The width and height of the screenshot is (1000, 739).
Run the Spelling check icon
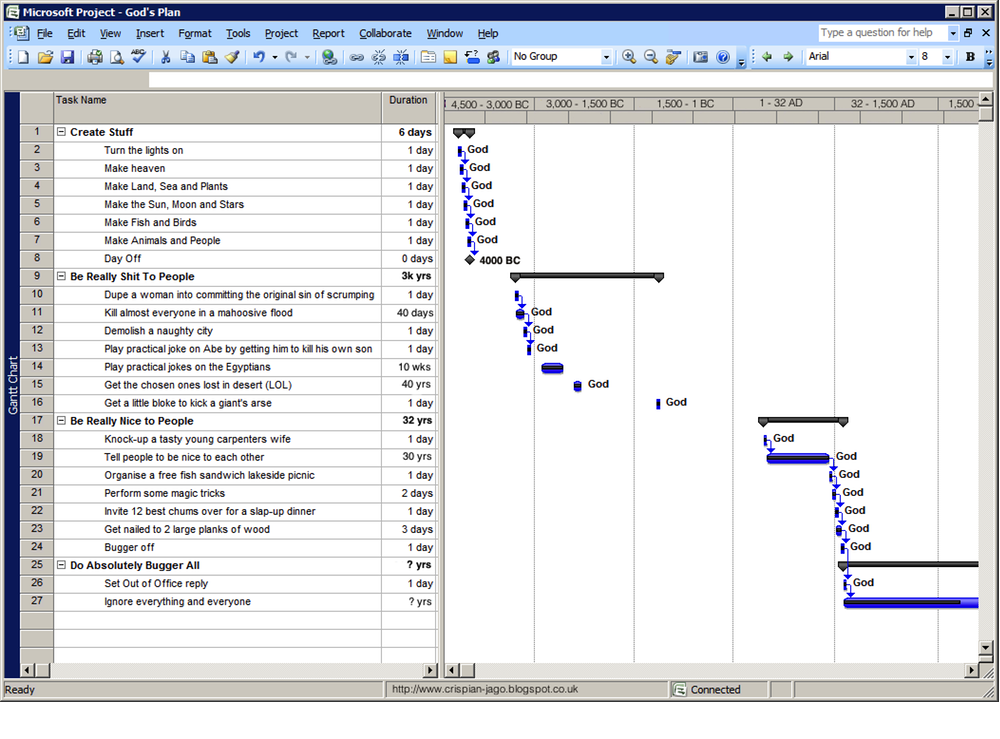click(x=138, y=57)
